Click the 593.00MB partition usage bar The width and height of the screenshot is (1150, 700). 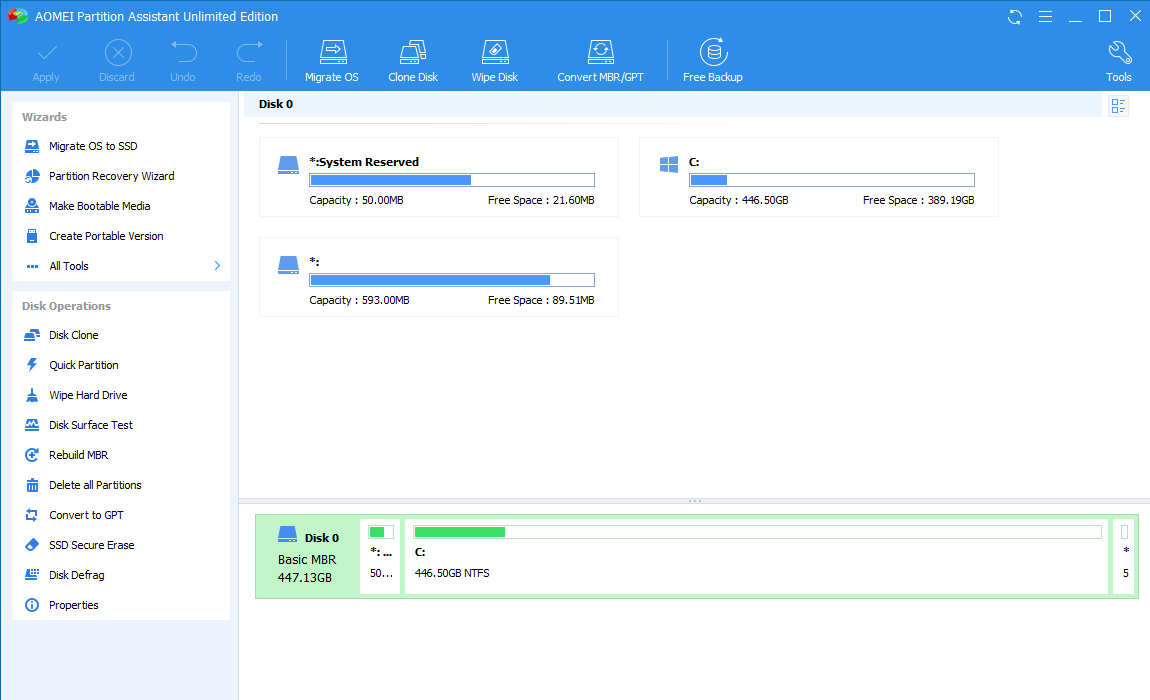click(452, 280)
